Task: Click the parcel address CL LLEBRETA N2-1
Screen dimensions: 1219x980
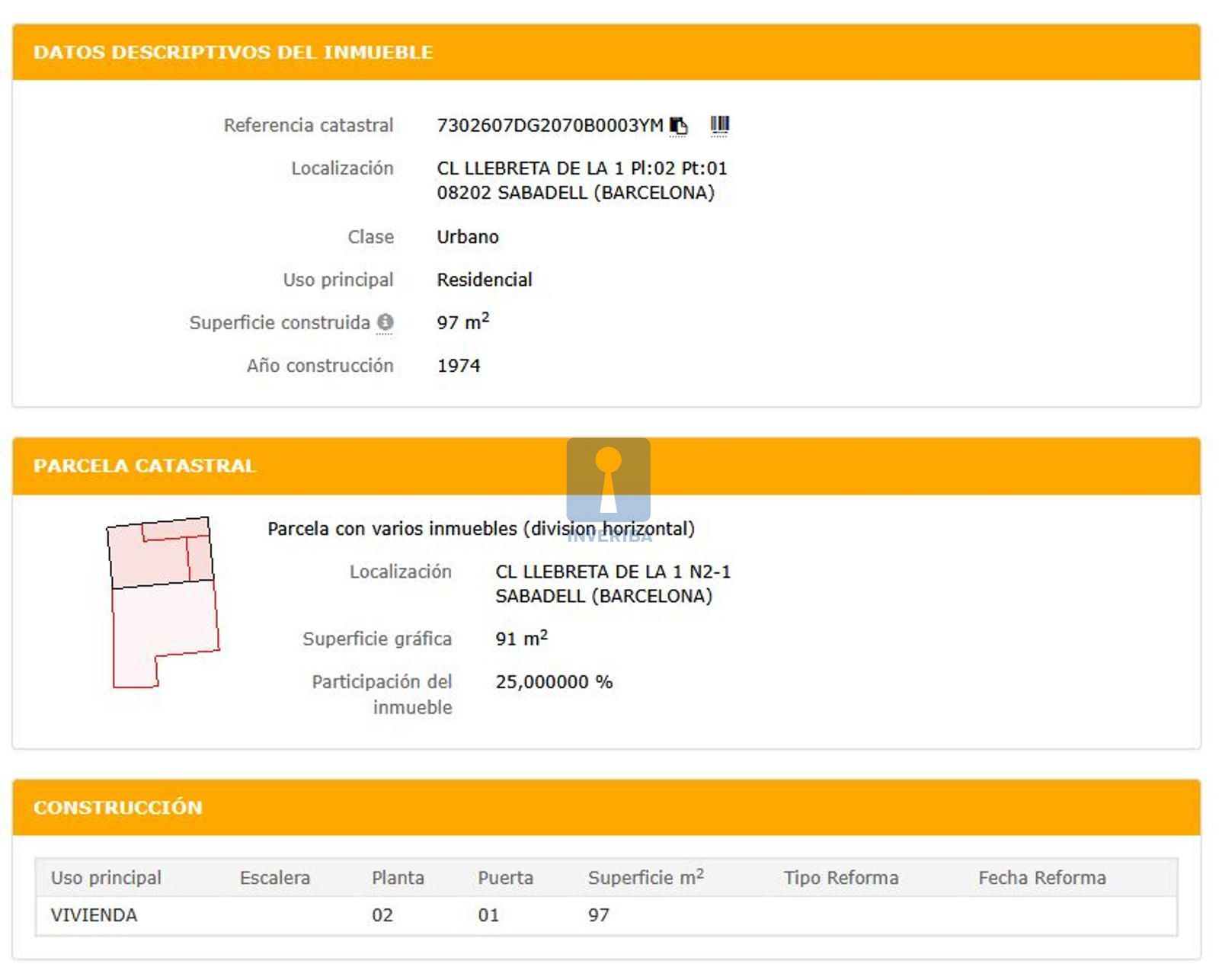Action: click(613, 572)
